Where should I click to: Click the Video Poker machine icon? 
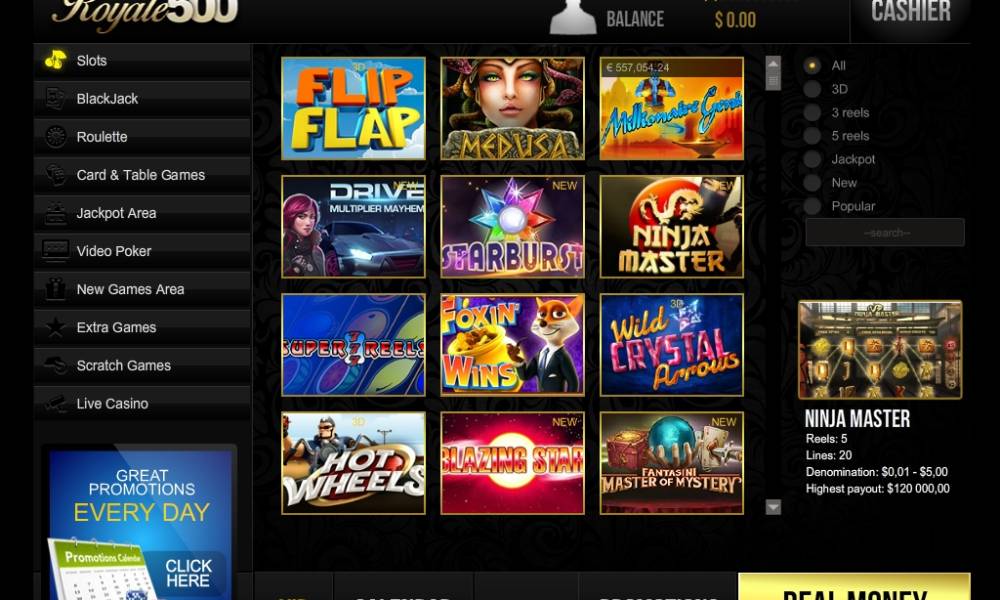pos(55,251)
